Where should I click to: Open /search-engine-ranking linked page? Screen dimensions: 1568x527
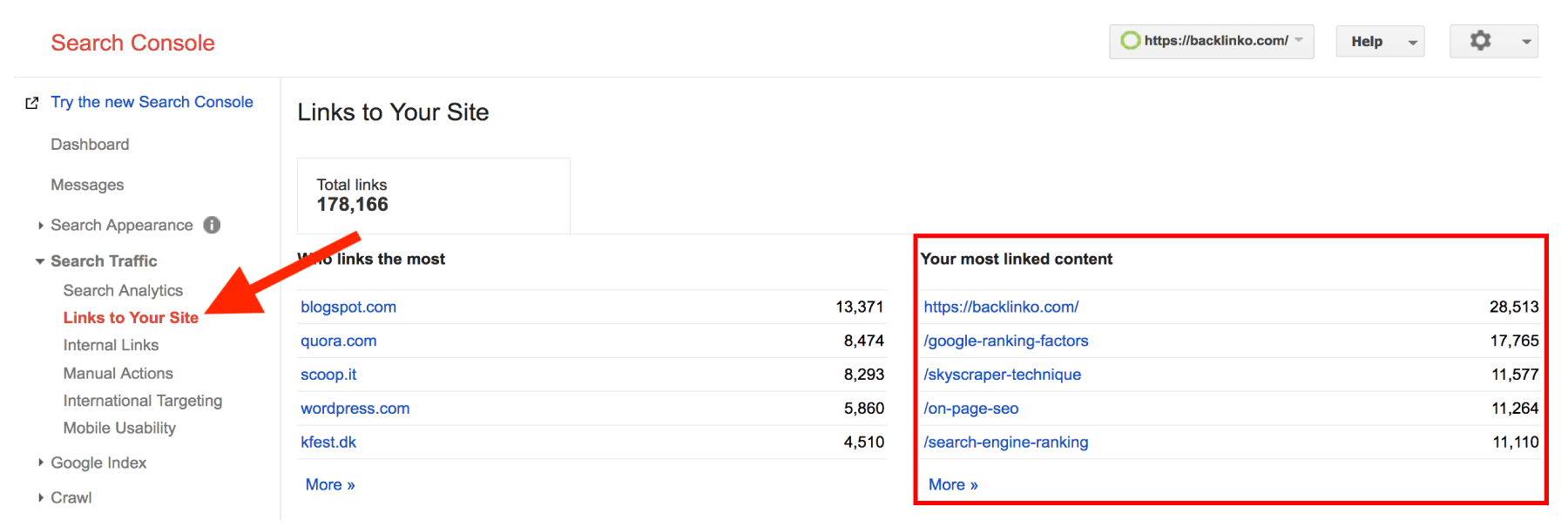pos(1005,443)
